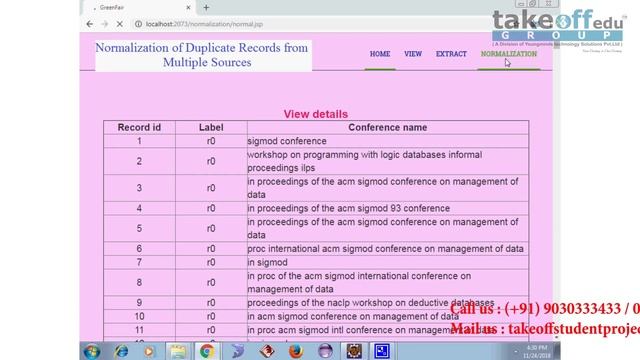Open the HOME navigation link
The width and height of the screenshot is (640, 360).
click(380, 54)
